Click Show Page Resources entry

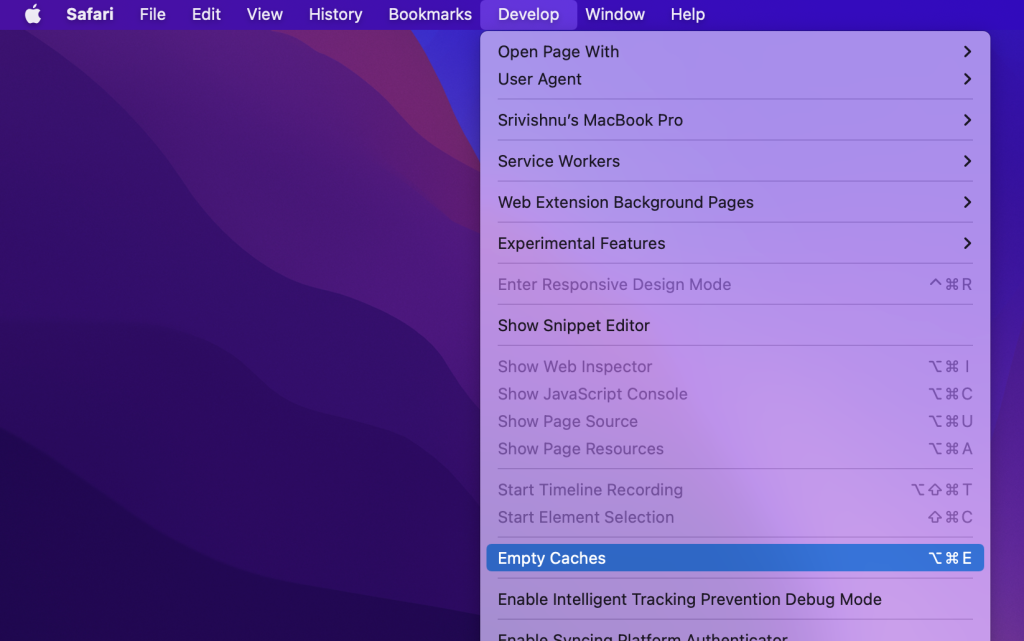pos(735,449)
